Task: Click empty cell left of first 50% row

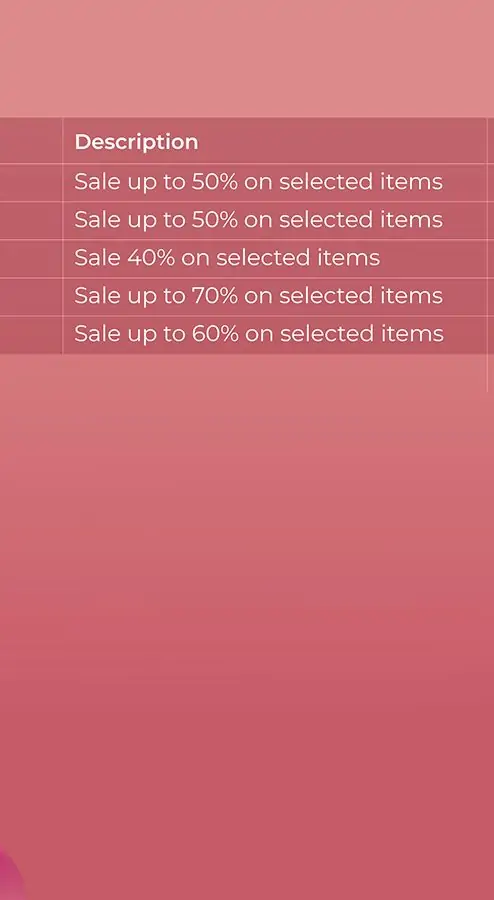Action: click(x=31, y=183)
